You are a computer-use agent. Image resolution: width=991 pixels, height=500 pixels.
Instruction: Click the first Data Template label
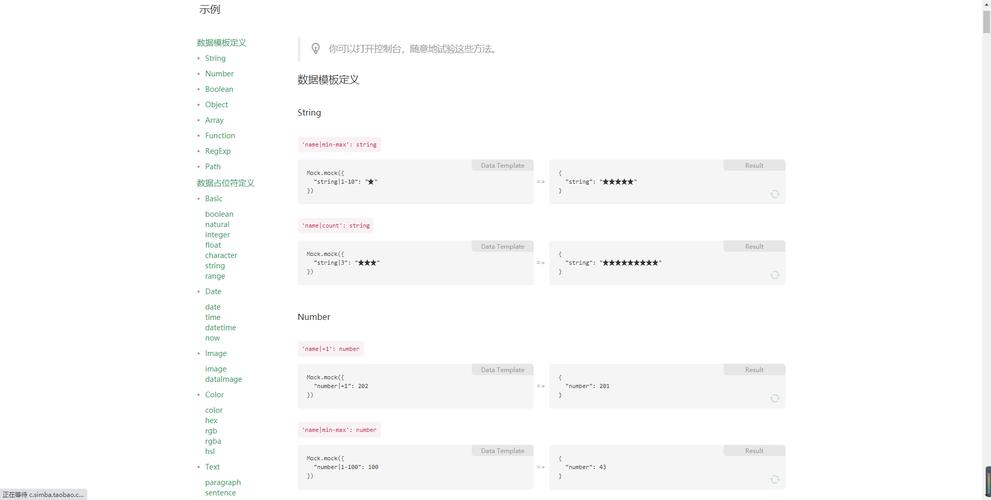click(502, 165)
